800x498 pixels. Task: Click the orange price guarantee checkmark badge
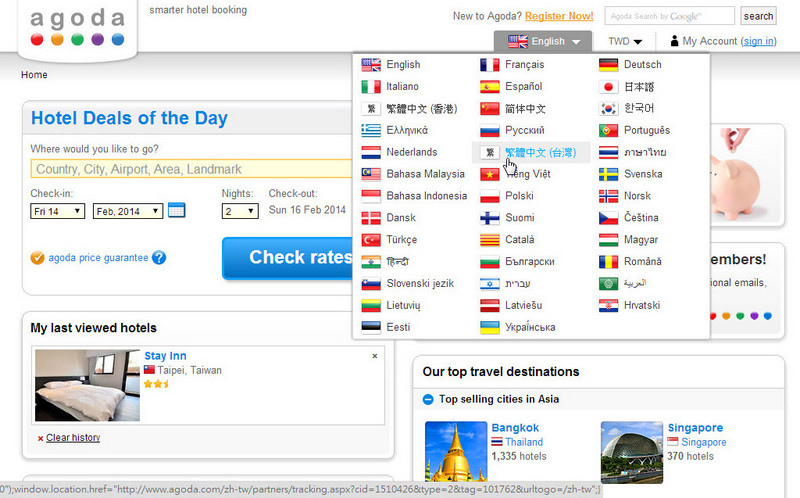pyautogui.click(x=37, y=258)
